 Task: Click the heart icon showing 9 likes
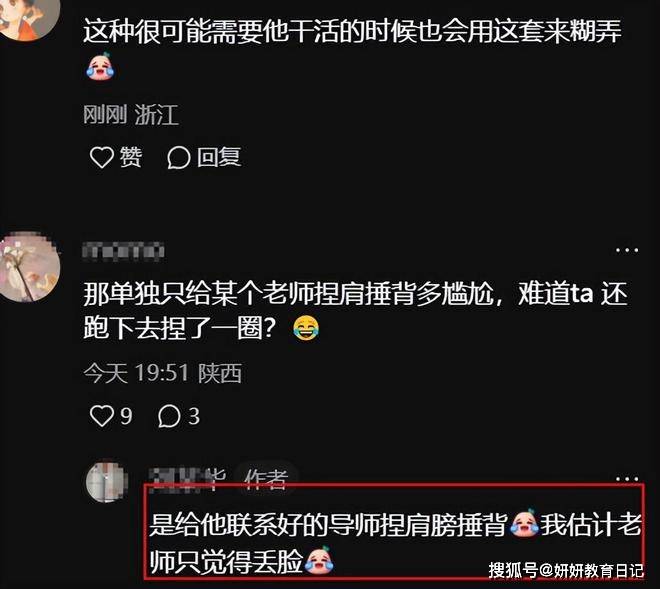(101, 416)
